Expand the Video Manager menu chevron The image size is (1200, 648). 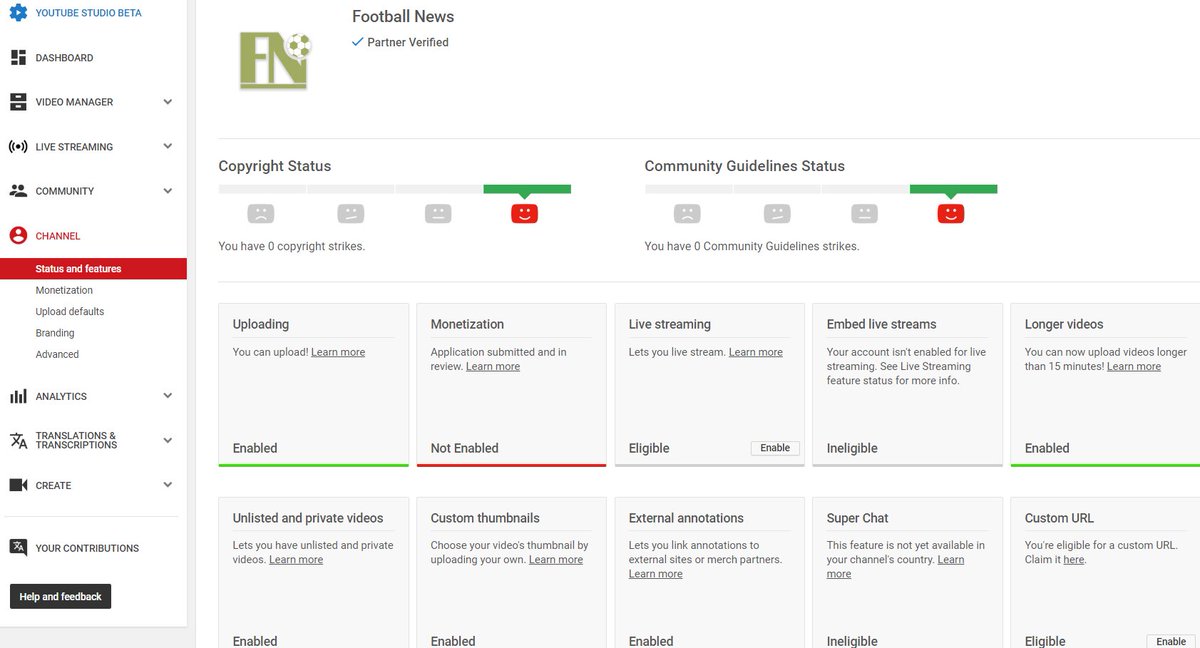(x=168, y=102)
